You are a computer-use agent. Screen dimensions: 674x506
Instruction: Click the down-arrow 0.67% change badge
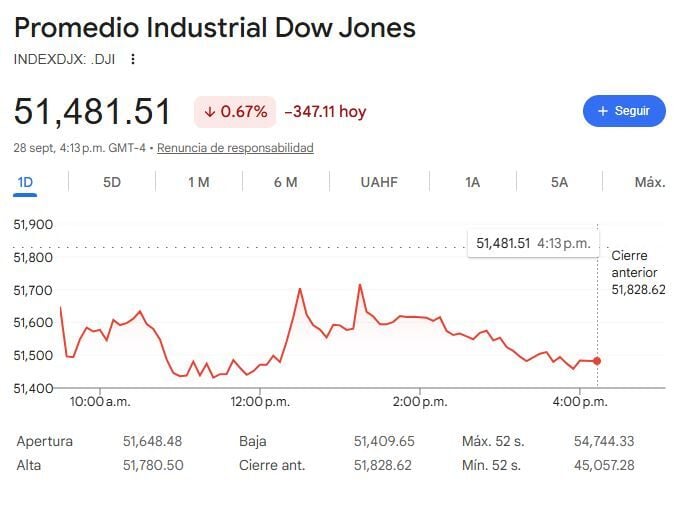coord(235,112)
